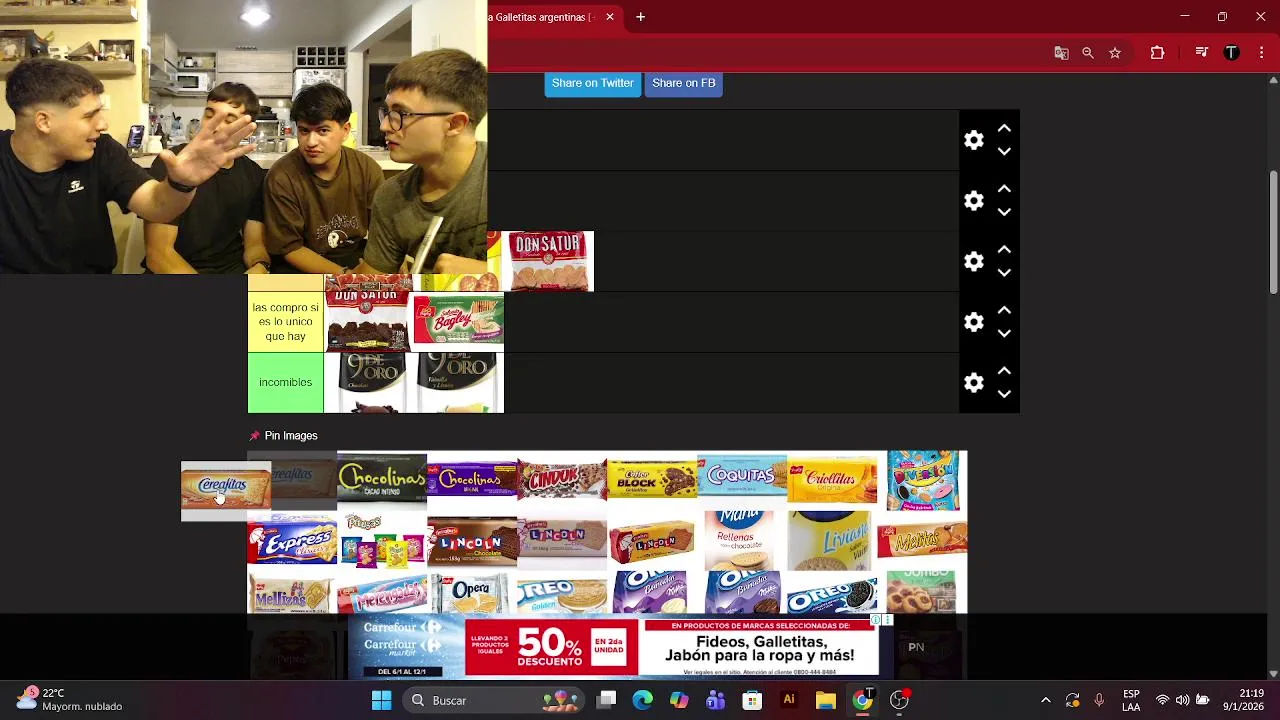The width and height of the screenshot is (1280, 720).
Task: Move the second tier row down
Action: click(x=1004, y=212)
